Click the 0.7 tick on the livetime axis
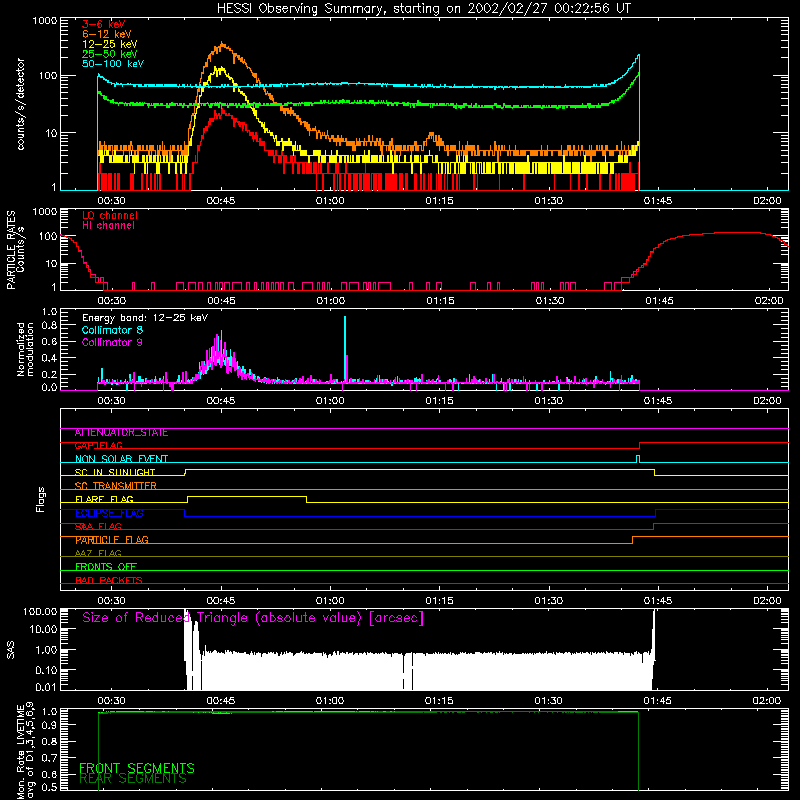Screen dimensions: 800x800 tap(49, 758)
